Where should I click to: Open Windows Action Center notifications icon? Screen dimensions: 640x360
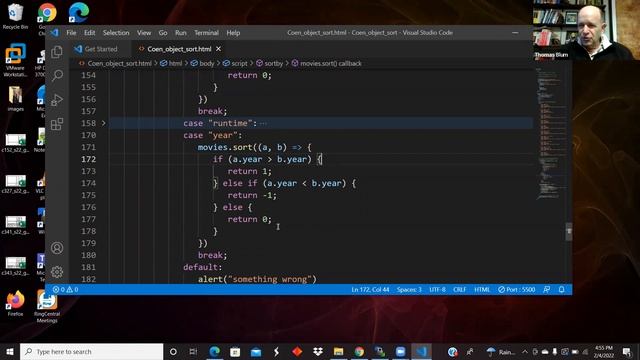(627, 351)
